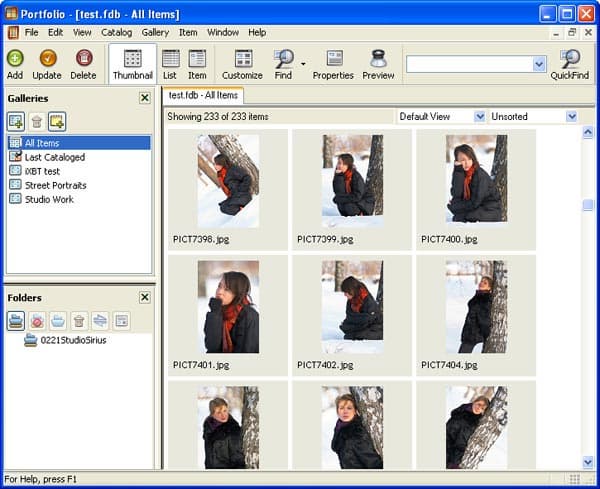600x489 pixels.
Task: Select the 0221StudioSirius folder
Action: coord(65,340)
